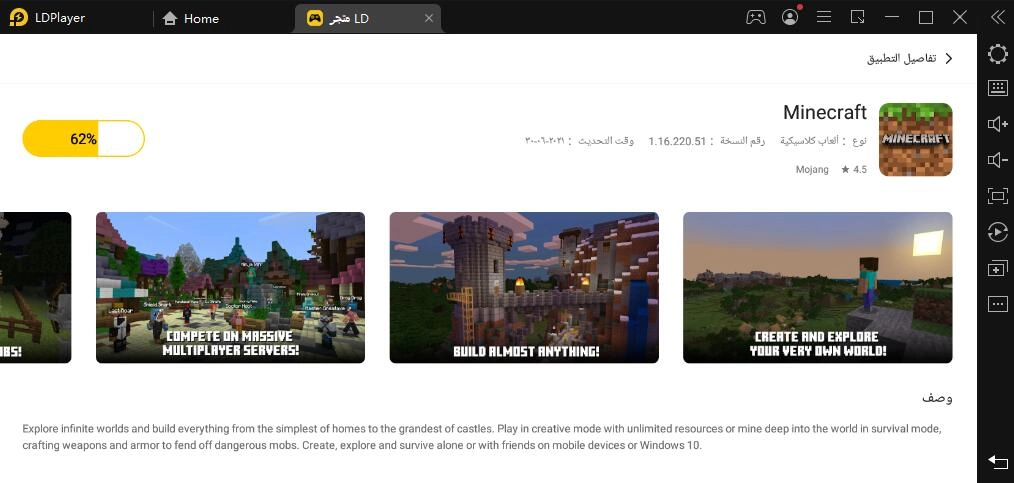This screenshot has width=1014, height=483.
Task: Click the 4.5 star rating
Action: [854, 169]
